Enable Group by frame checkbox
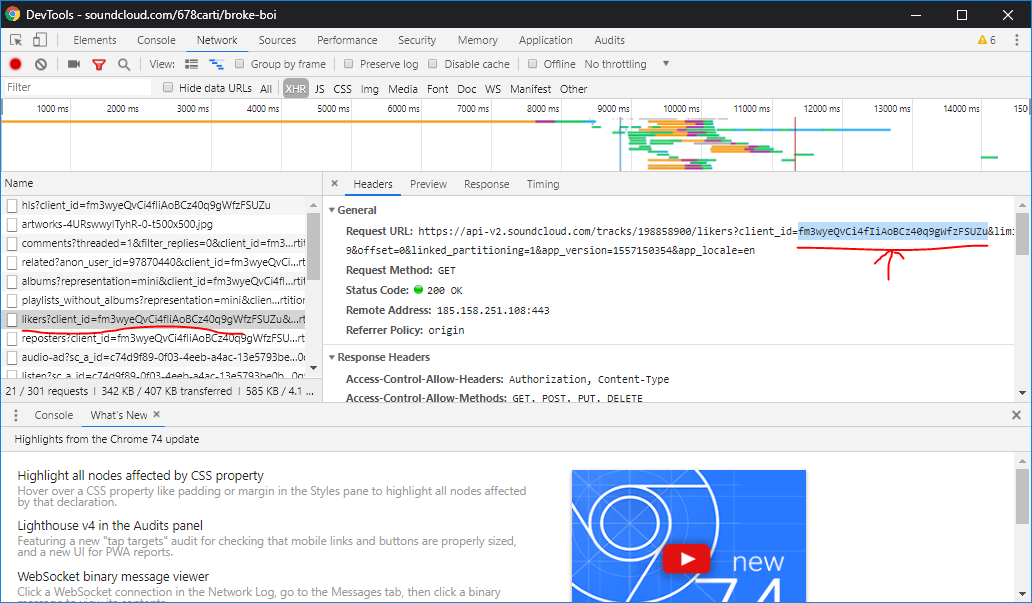 pyautogui.click(x=240, y=64)
